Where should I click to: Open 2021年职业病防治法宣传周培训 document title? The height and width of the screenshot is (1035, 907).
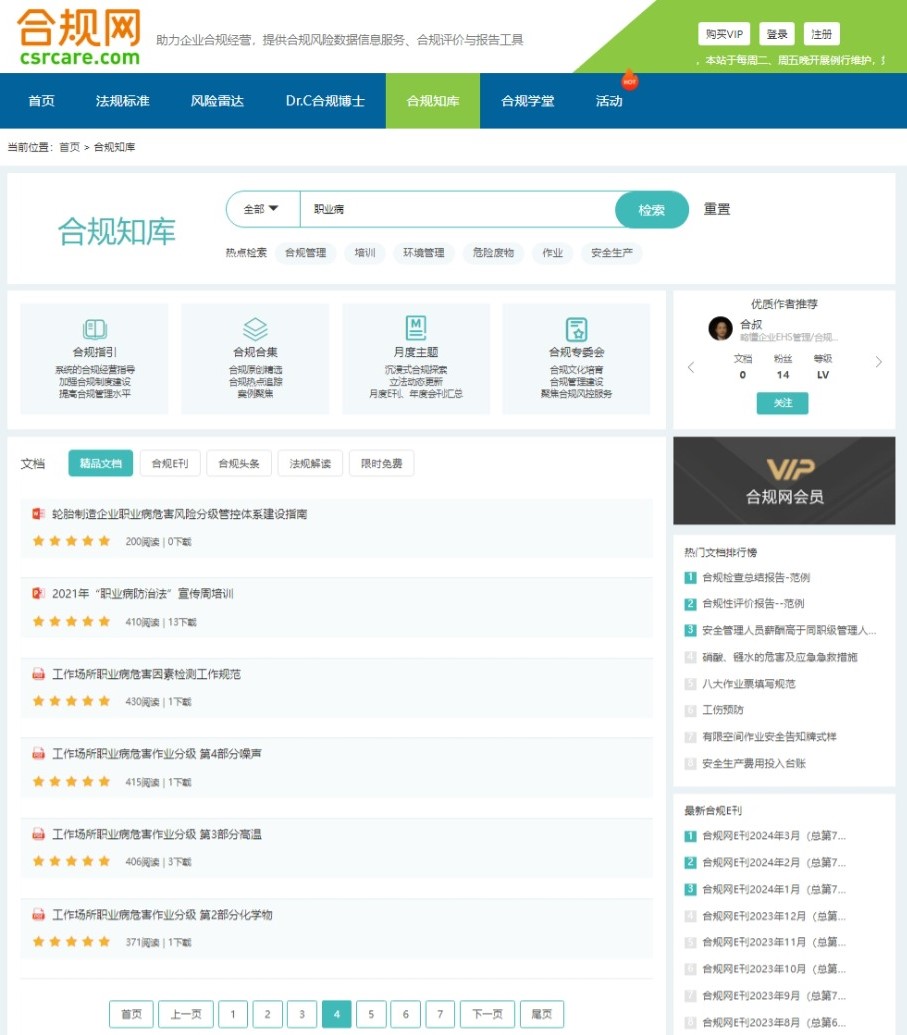143,593
